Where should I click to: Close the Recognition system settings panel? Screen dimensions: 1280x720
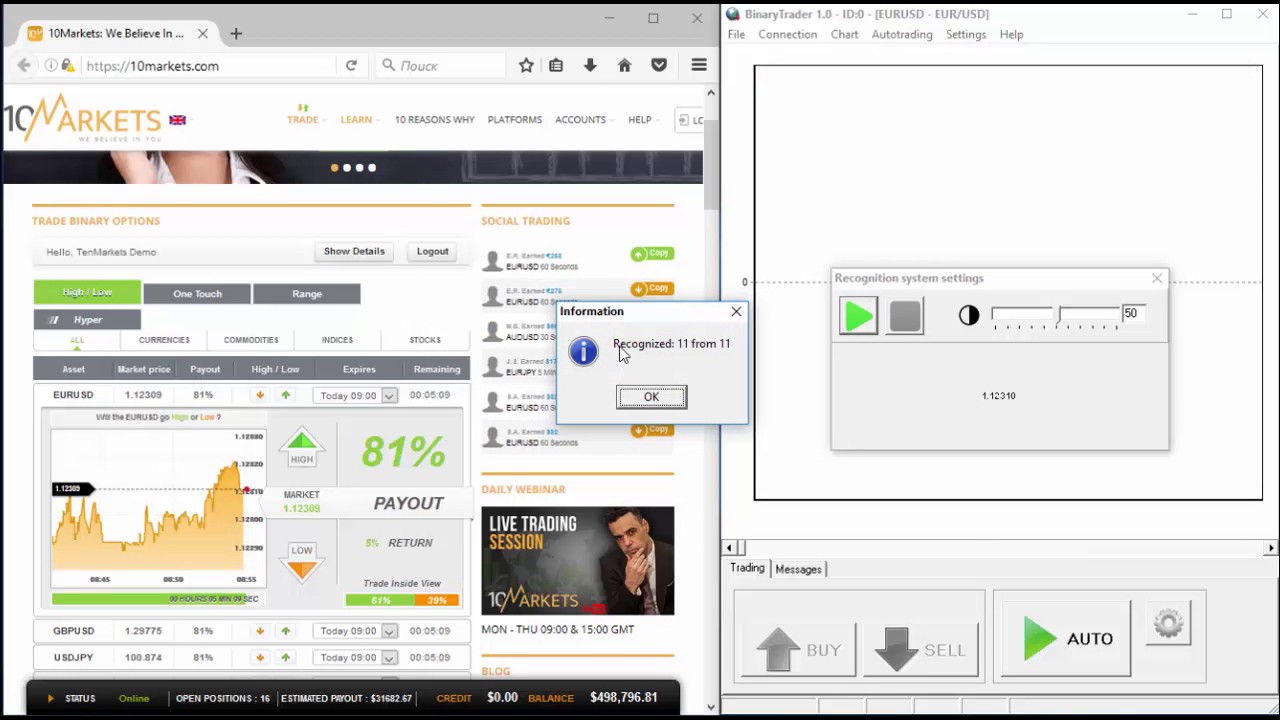click(1157, 278)
